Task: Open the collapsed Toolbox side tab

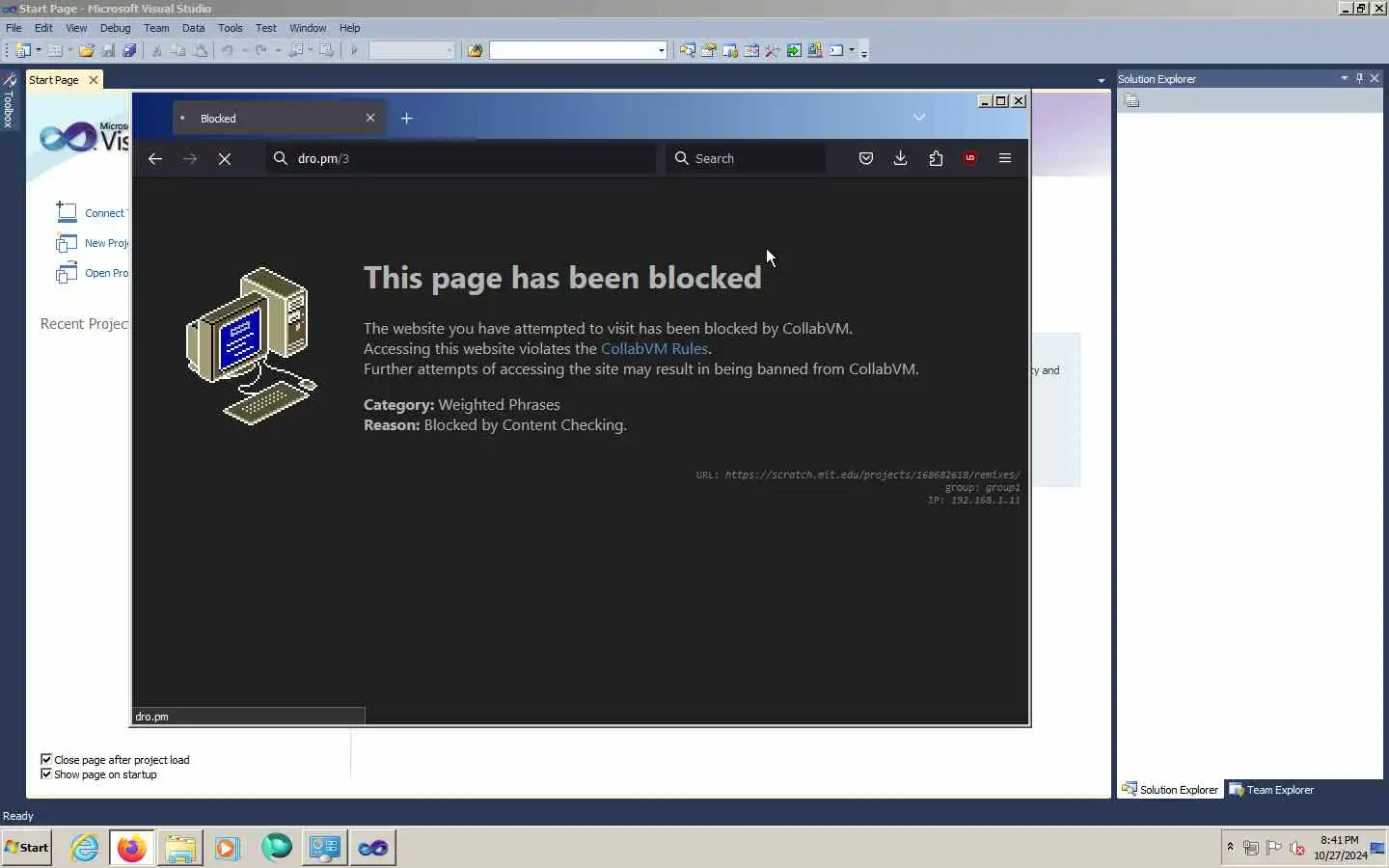Action: 9,101
